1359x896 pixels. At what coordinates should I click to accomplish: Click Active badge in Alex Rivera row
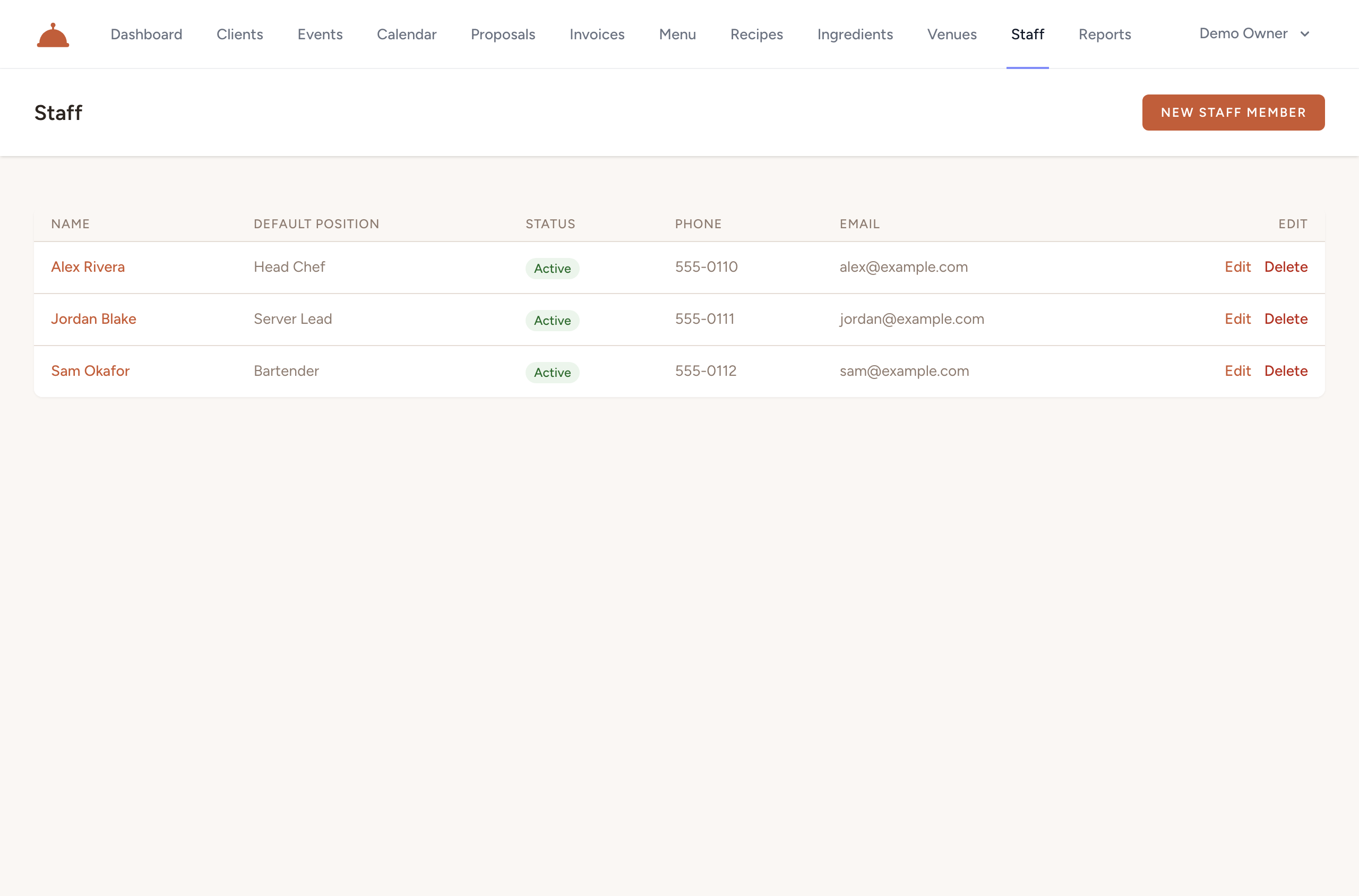(x=552, y=269)
